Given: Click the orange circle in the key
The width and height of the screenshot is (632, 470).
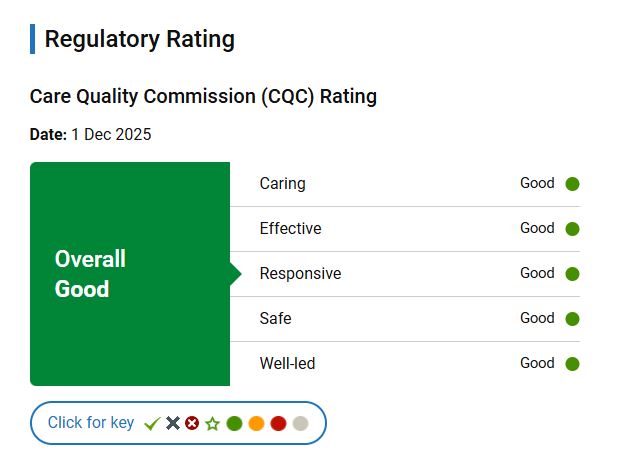Looking at the screenshot, I should coord(256,423).
